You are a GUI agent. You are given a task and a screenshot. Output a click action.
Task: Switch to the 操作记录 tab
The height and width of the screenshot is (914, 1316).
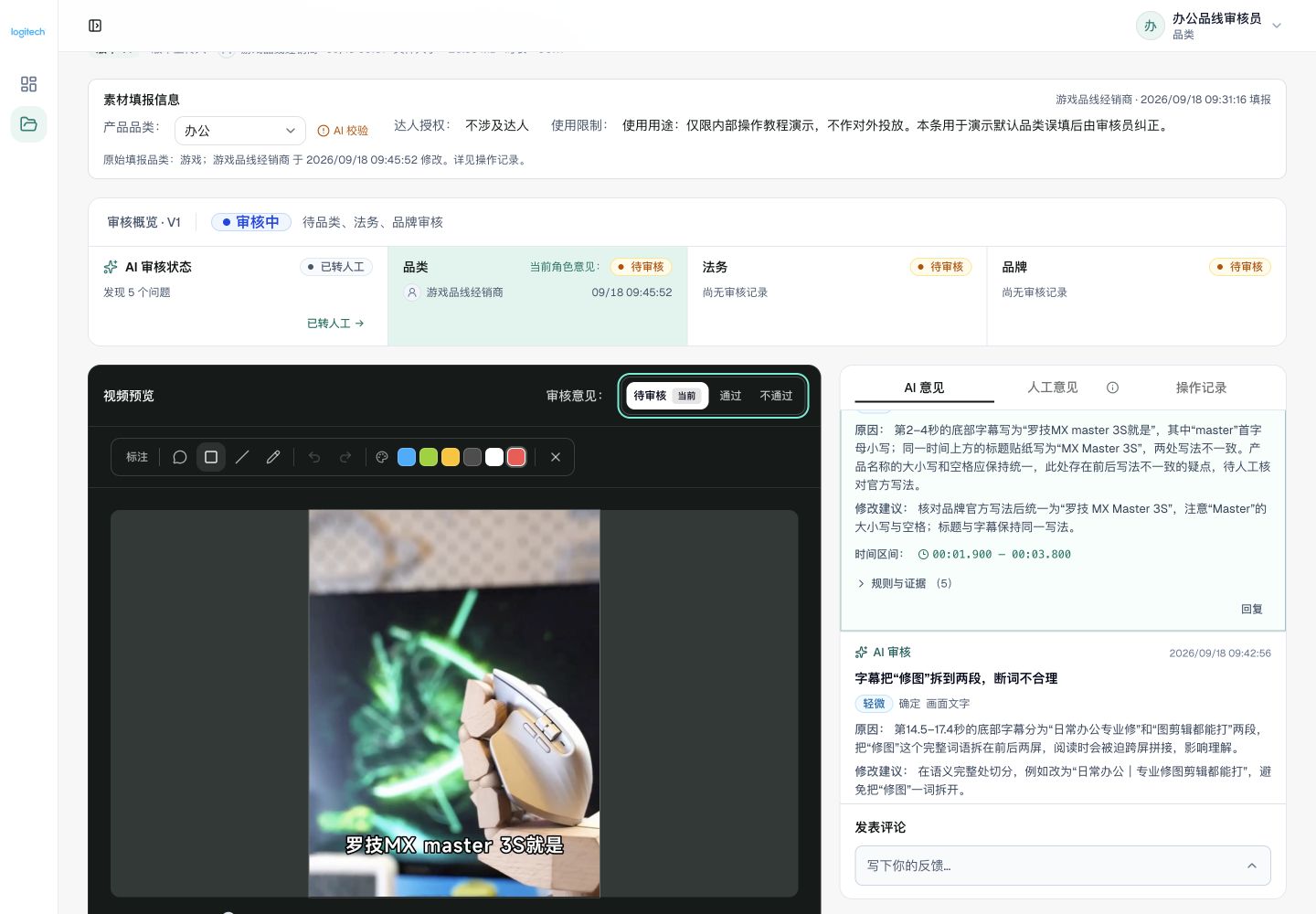tap(1201, 388)
